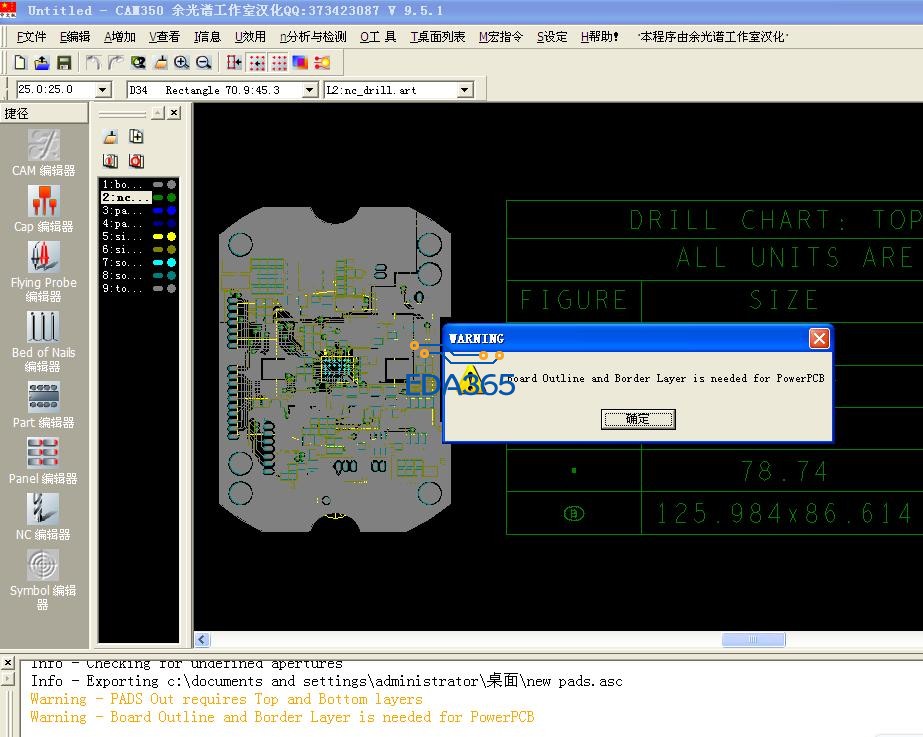Open the Part editor shortcut
Screen dimensions: 923x737
(x=44, y=405)
